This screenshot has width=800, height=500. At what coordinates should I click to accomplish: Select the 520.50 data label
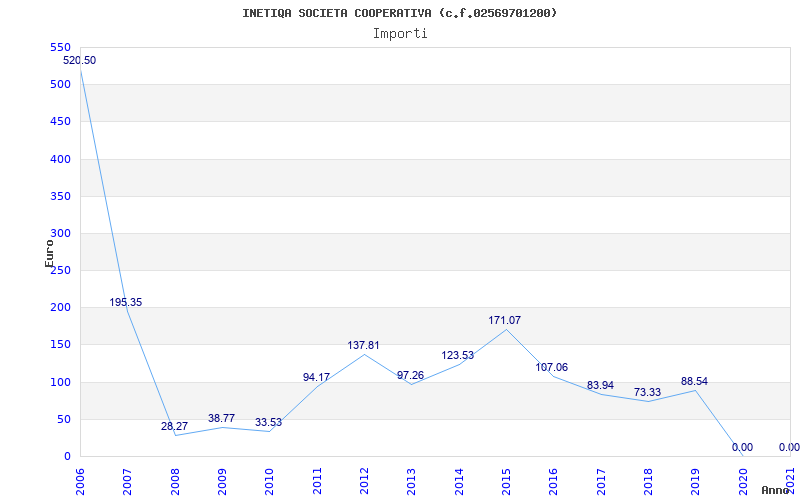(x=79, y=60)
